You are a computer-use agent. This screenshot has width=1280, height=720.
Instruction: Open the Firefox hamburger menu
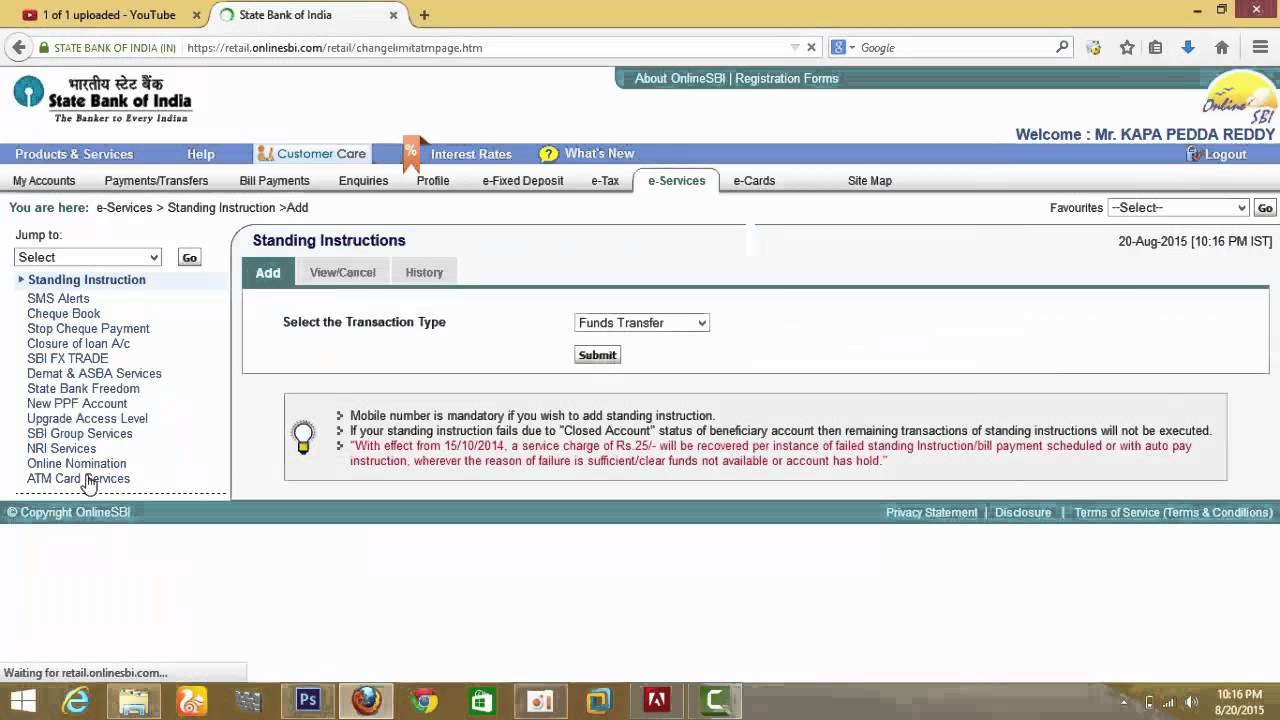(x=1260, y=47)
